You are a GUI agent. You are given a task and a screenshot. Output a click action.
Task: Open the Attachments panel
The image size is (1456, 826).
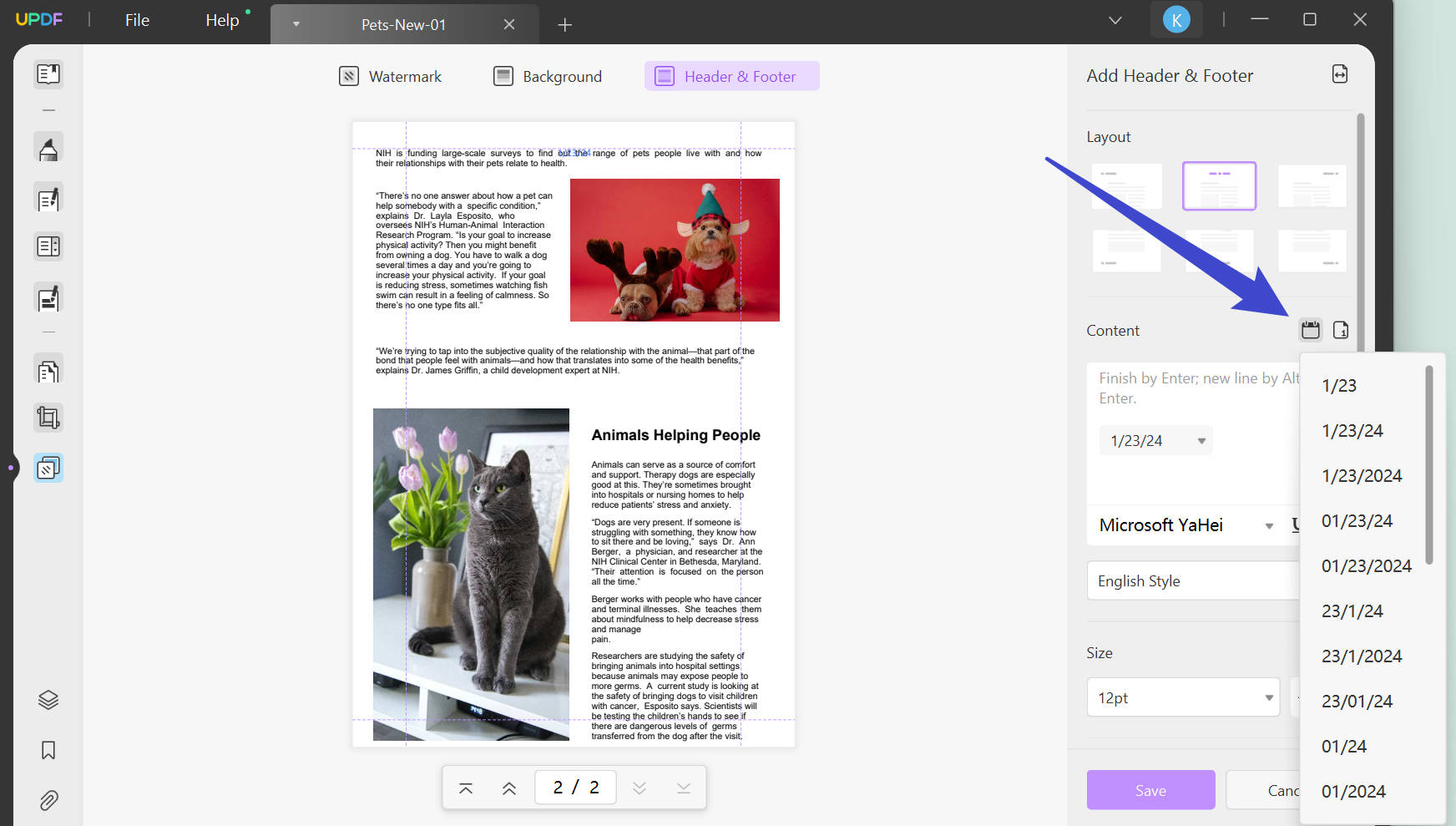pyautogui.click(x=48, y=800)
